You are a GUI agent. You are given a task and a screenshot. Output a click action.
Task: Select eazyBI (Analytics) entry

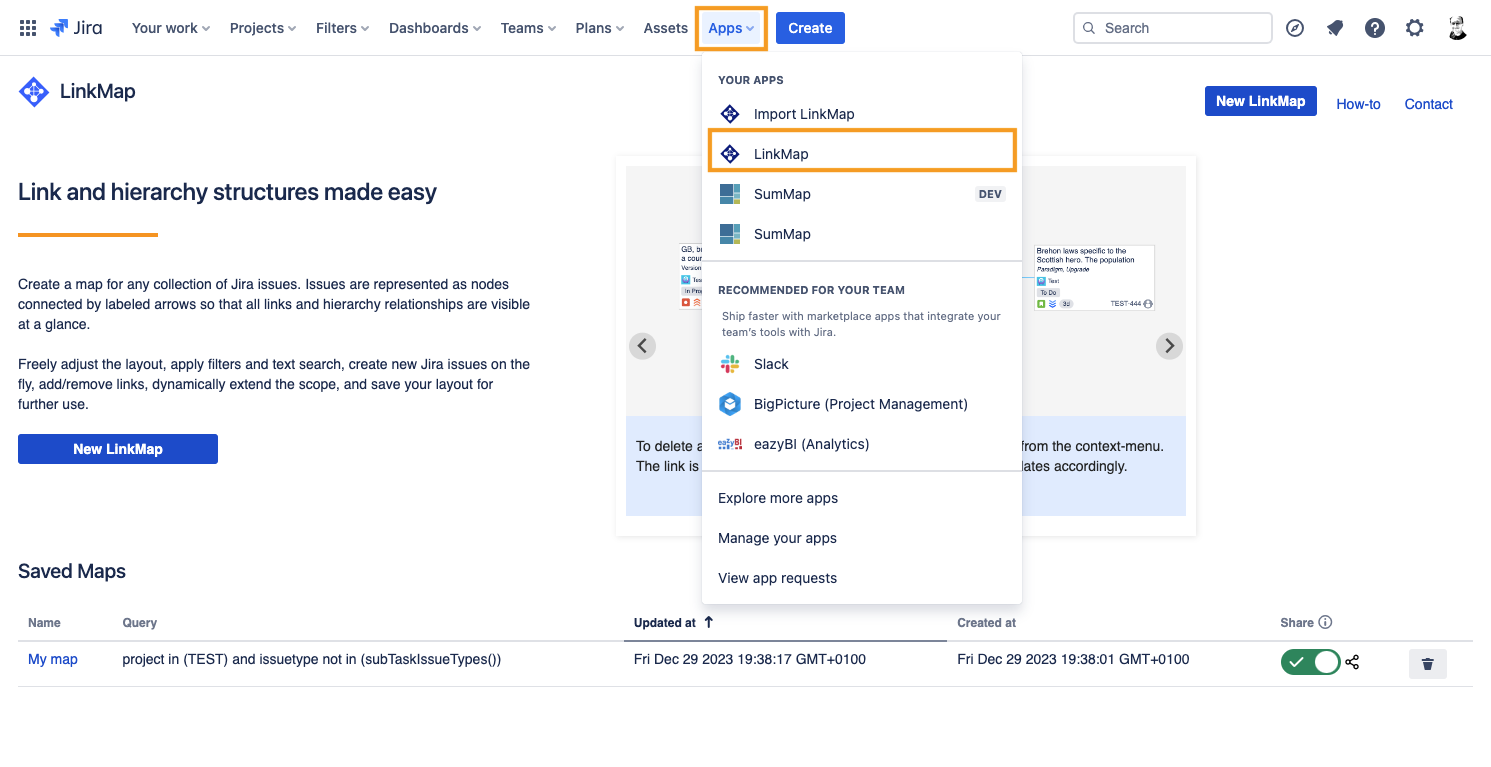click(862, 444)
